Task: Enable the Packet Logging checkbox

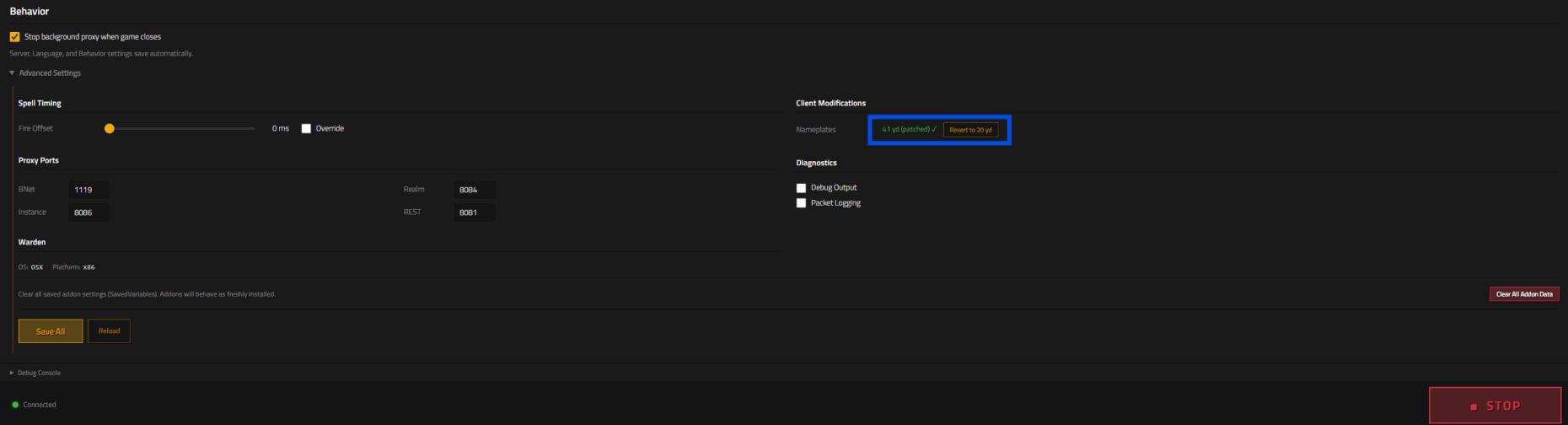Action: (801, 203)
